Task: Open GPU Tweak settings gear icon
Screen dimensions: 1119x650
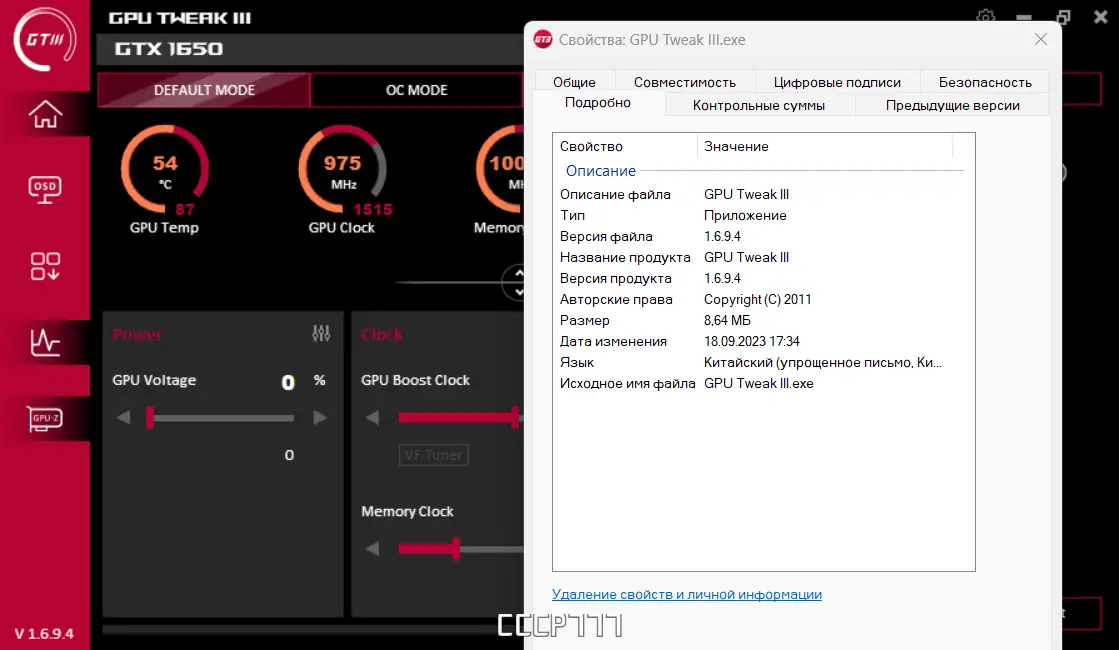Action: coord(986,16)
